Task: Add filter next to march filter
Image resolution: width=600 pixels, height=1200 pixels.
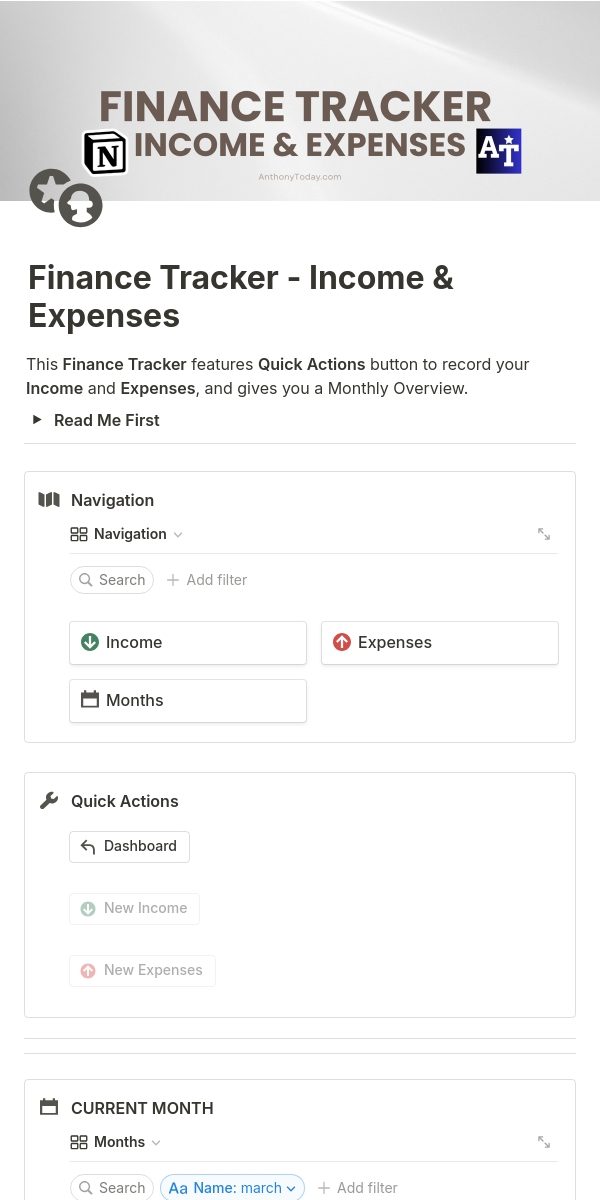Action: click(357, 1188)
